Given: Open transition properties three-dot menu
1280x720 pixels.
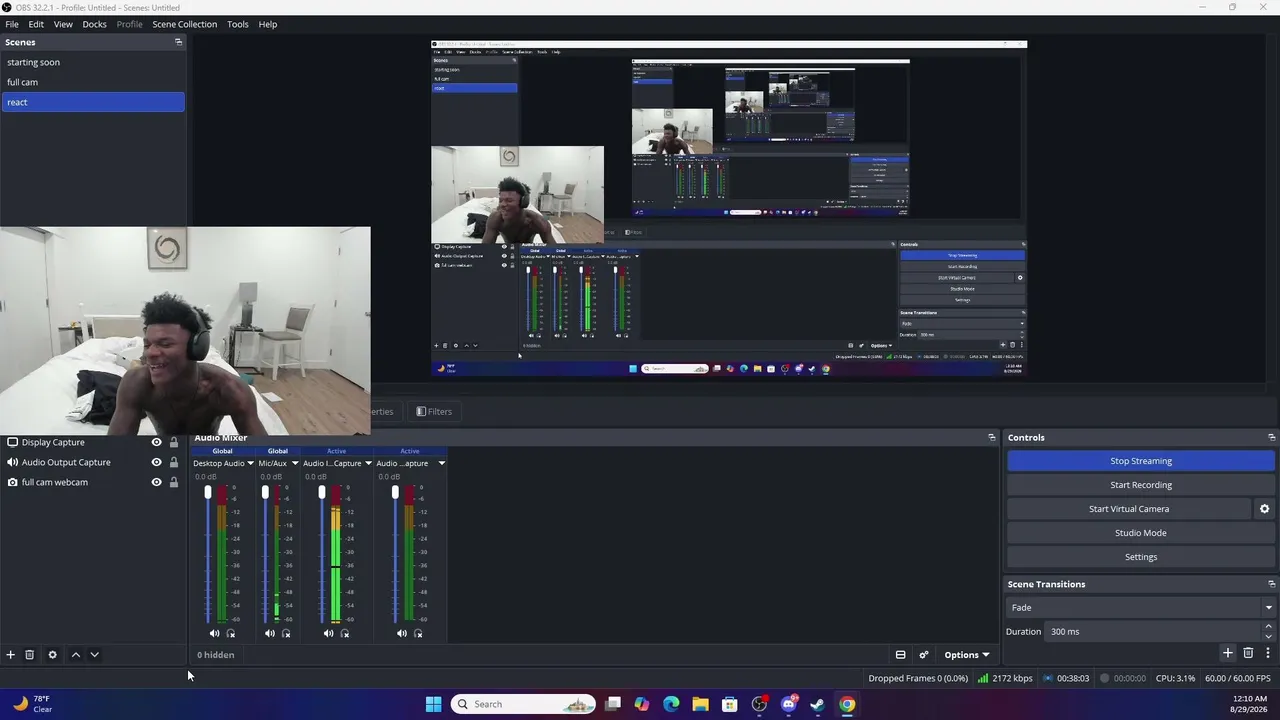Looking at the screenshot, I should click(1268, 653).
